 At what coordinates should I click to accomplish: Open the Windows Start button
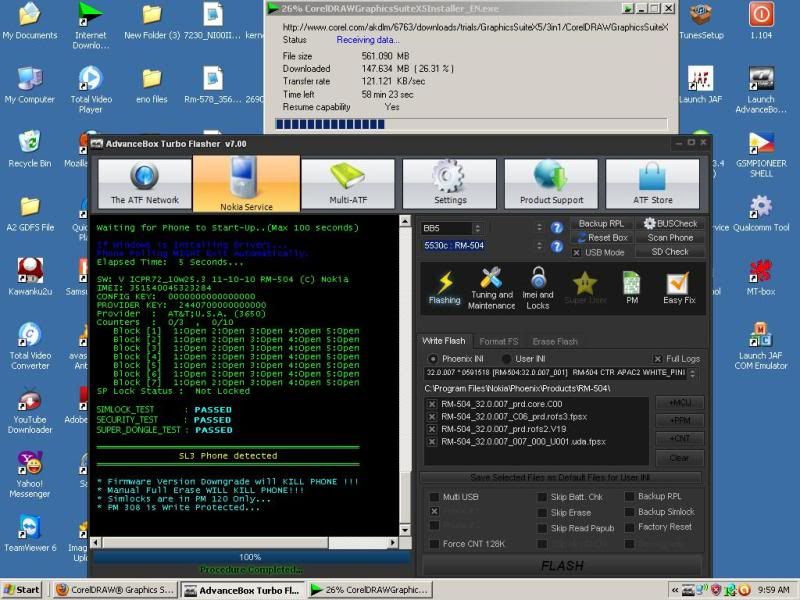click(x=21, y=590)
